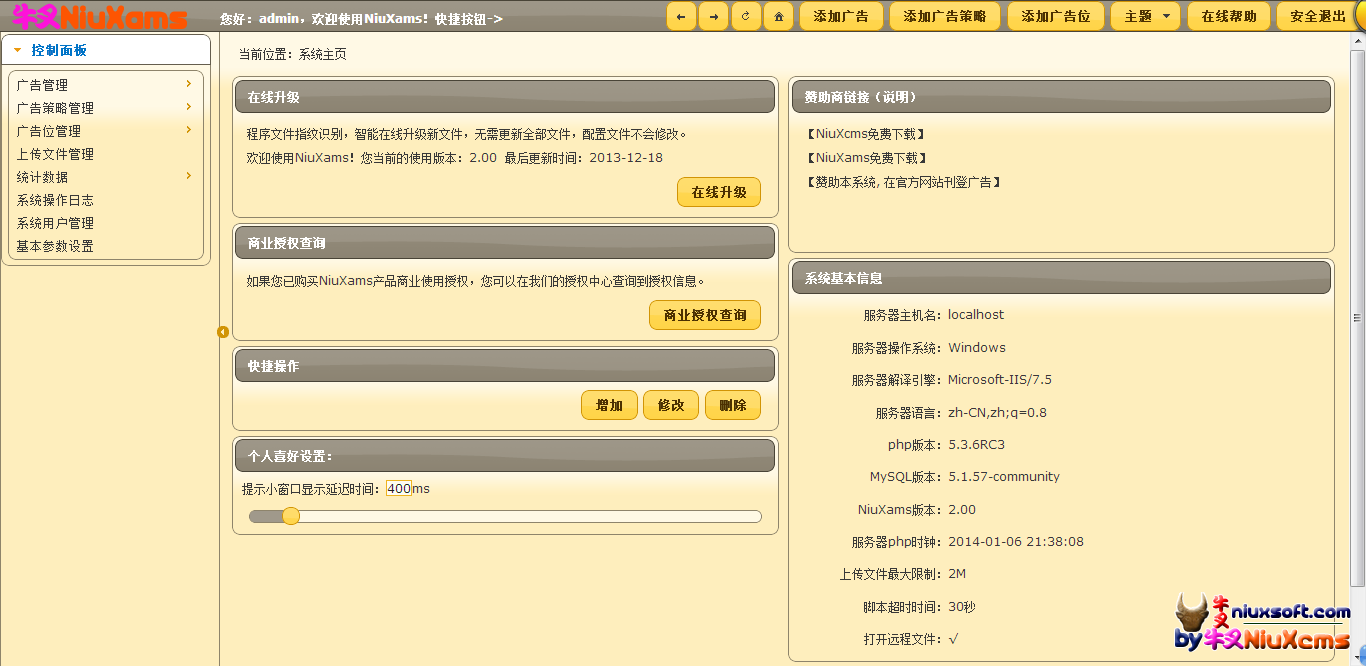Click the php version value 5.3.6RC3
The height and width of the screenshot is (666, 1366).
click(977, 445)
